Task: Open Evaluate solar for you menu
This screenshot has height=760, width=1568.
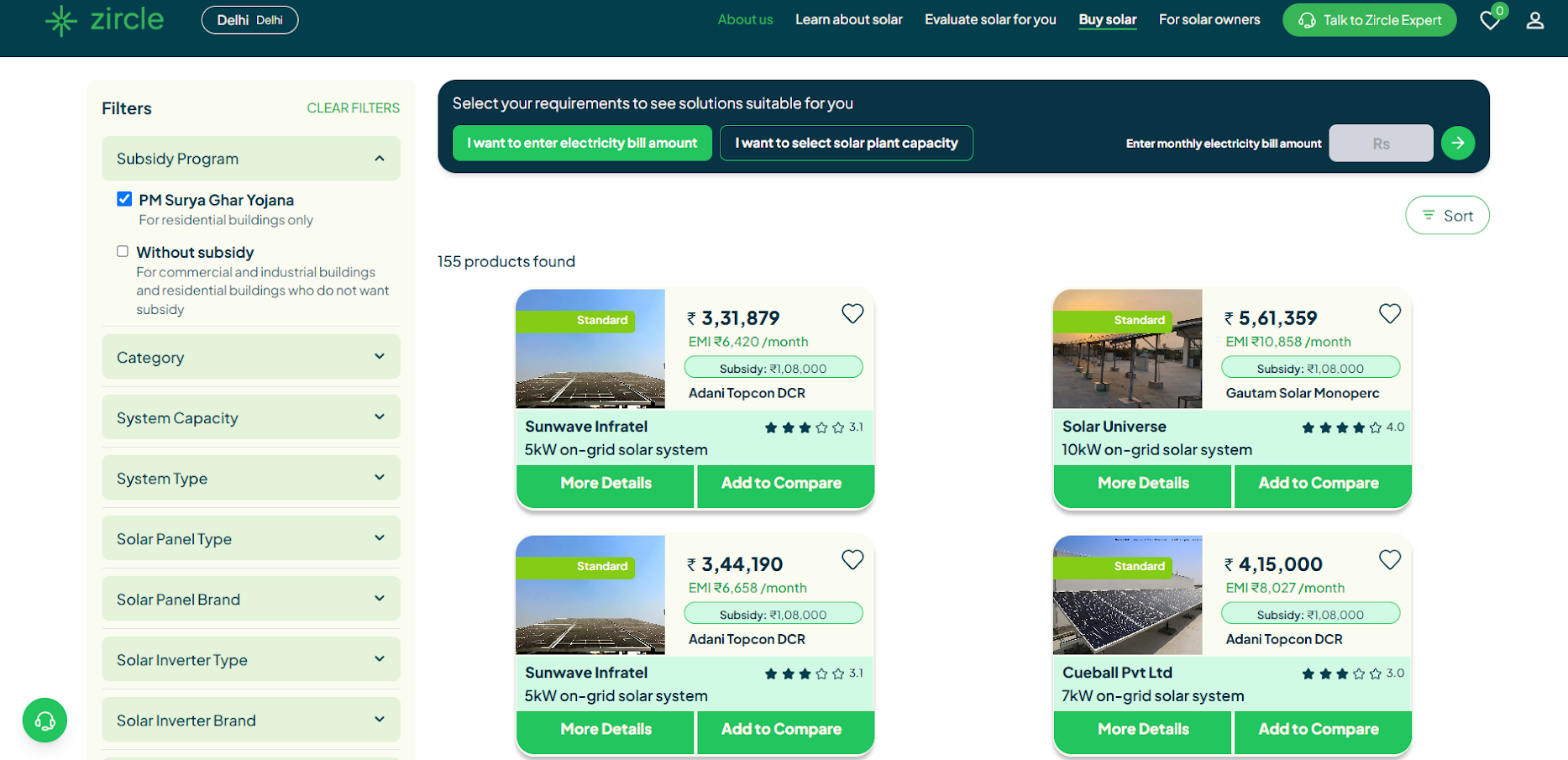Action: pyautogui.click(x=990, y=19)
